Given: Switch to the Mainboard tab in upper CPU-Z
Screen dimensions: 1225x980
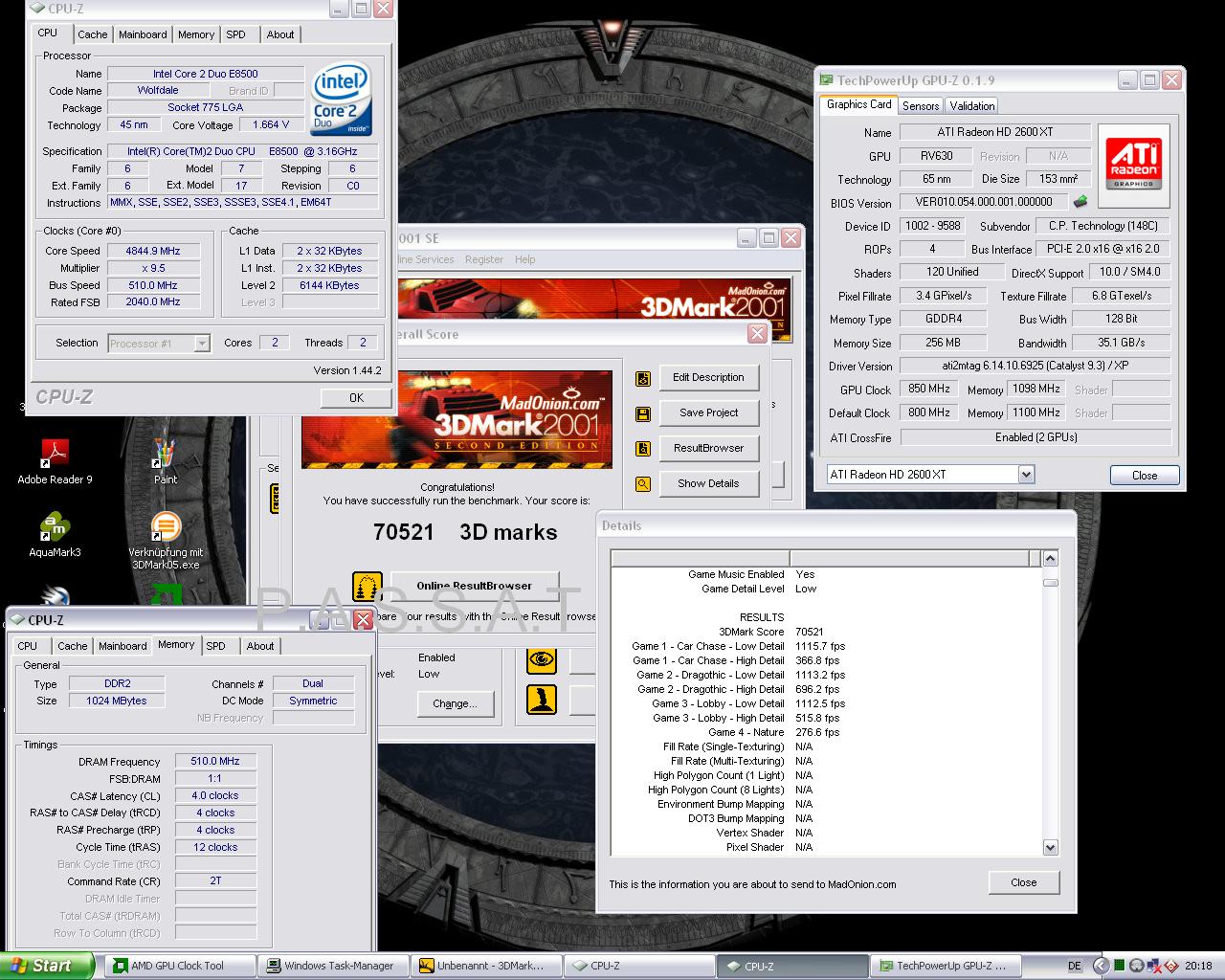Looking at the screenshot, I should [x=143, y=34].
